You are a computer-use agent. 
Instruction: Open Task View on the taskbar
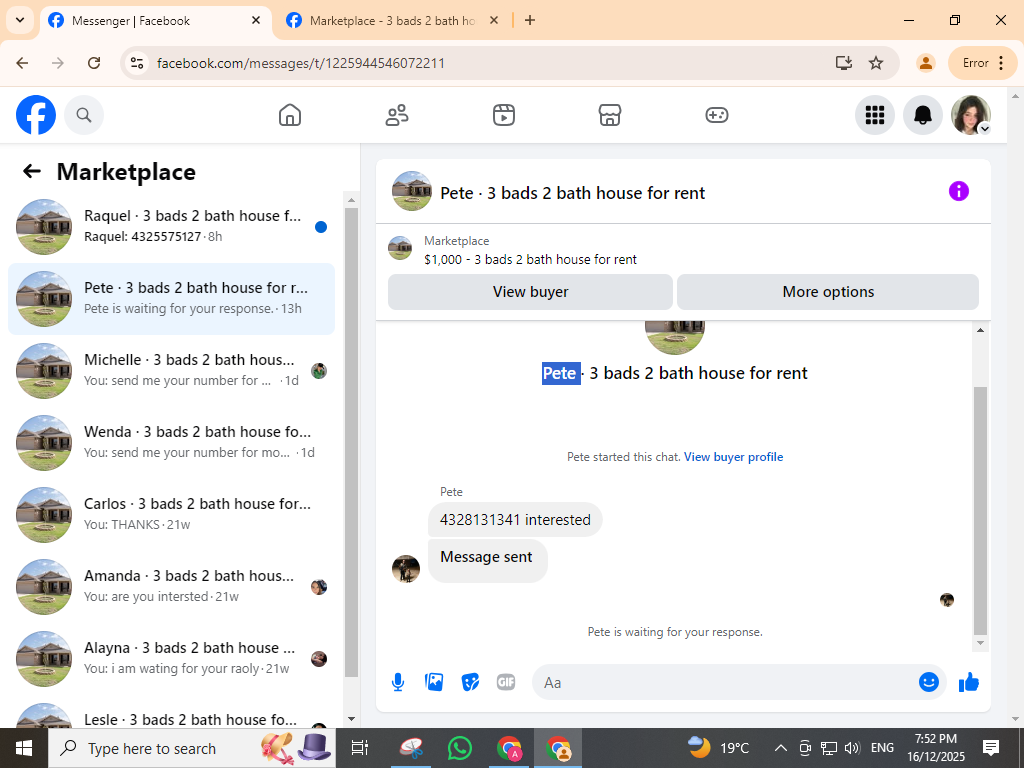[x=360, y=748]
